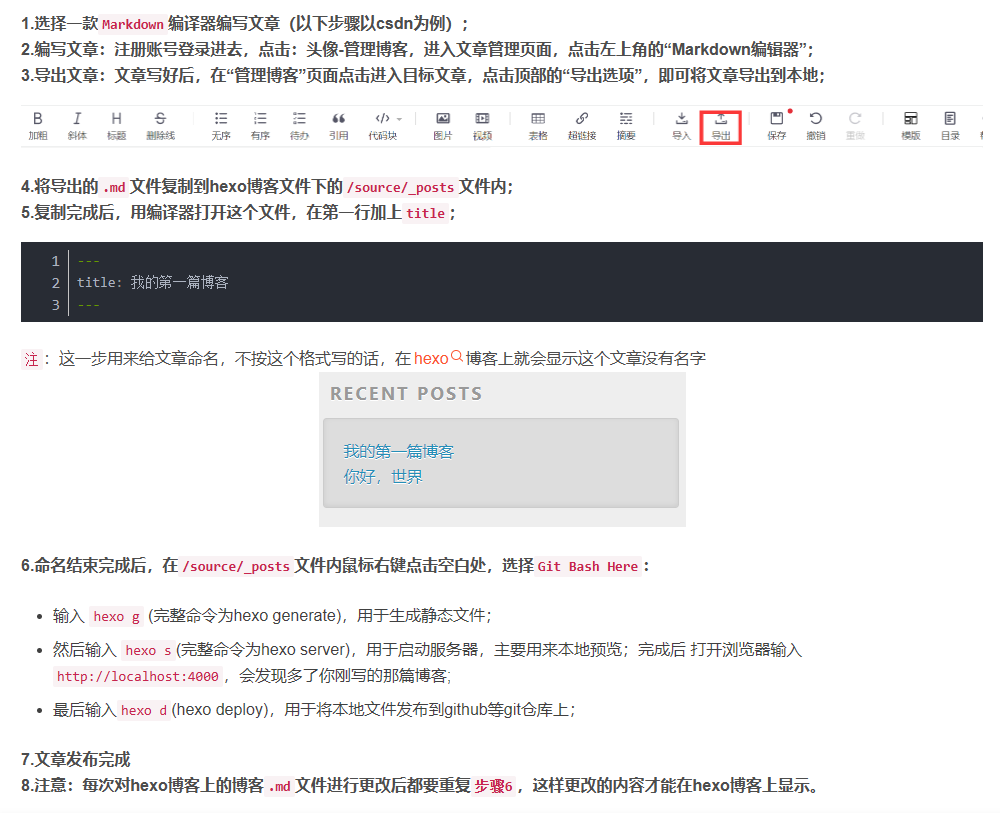Insert unordered list (无序) icon

221,126
